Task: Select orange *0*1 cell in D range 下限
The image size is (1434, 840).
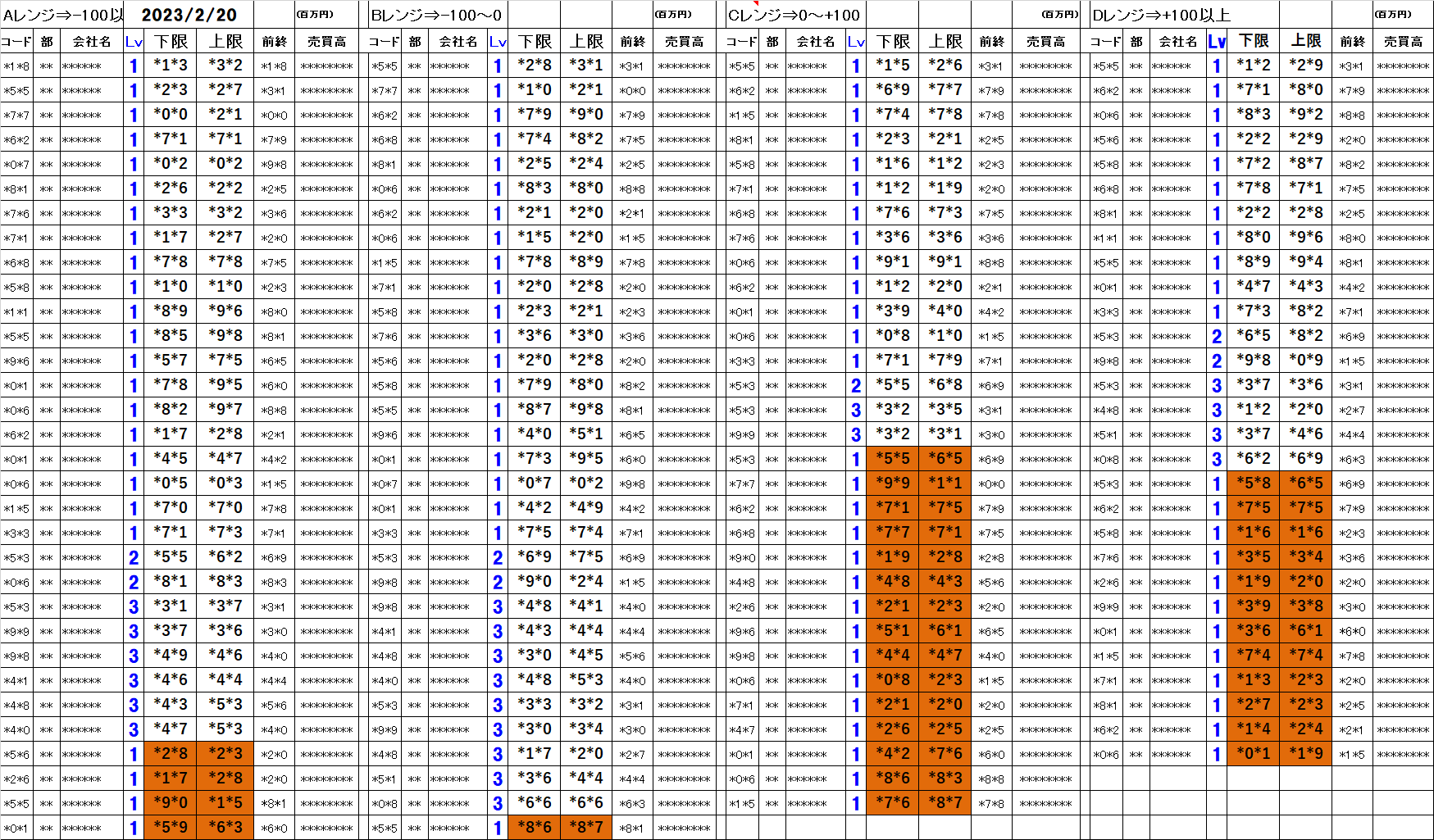Action: [1254, 753]
